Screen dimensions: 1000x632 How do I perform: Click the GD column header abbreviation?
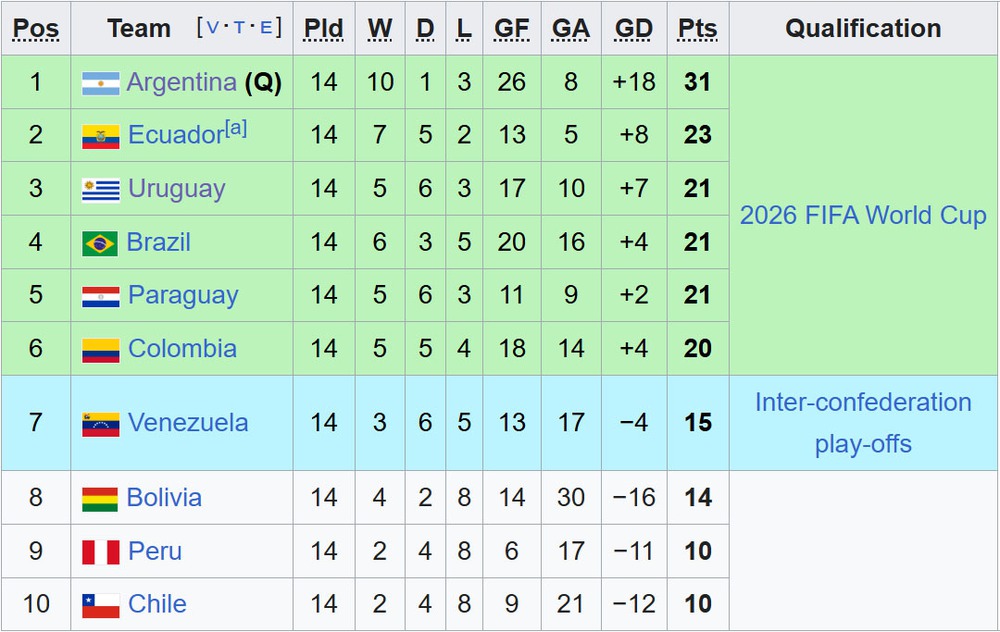(634, 29)
